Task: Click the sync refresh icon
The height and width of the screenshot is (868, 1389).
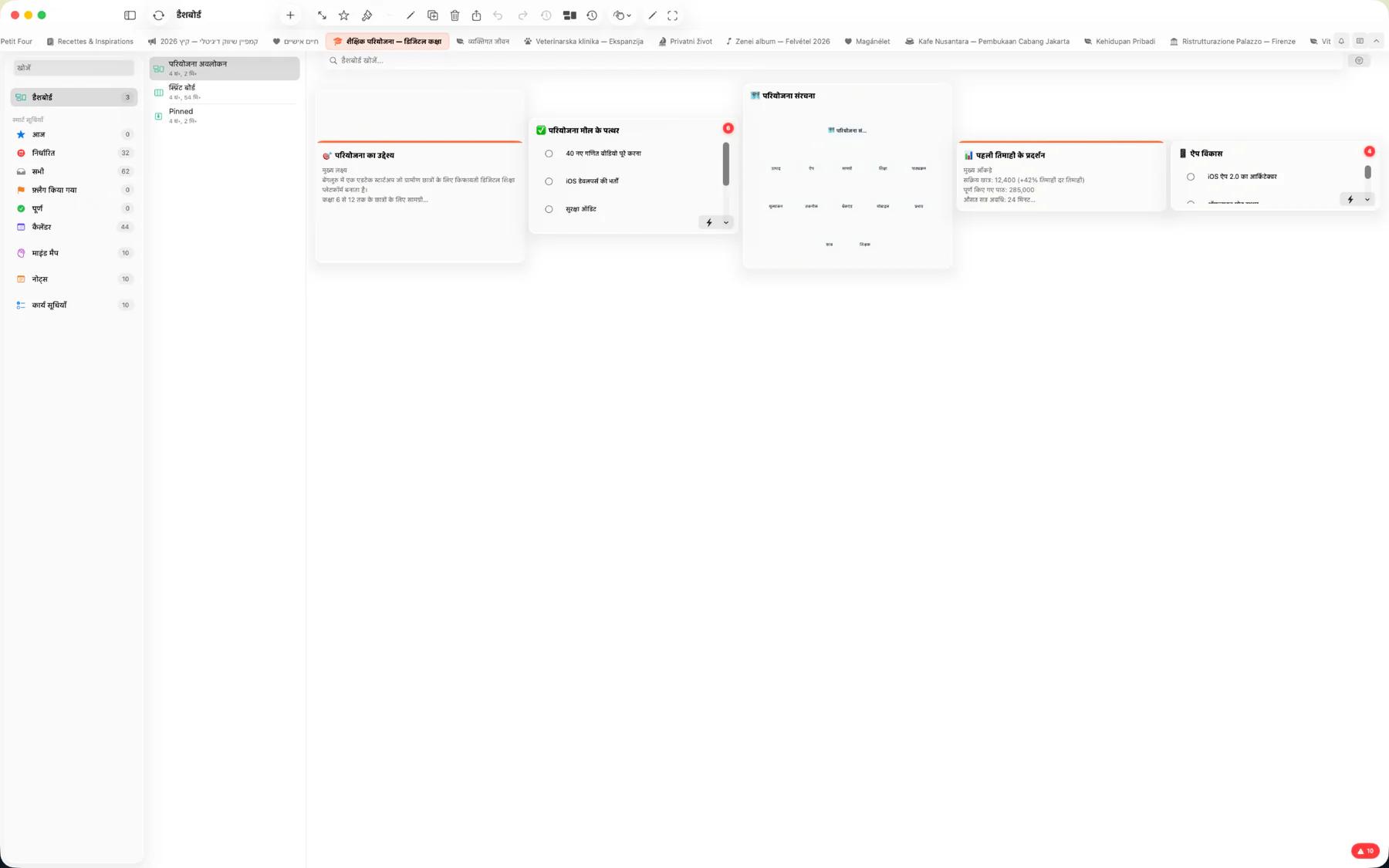Action: pos(158,15)
